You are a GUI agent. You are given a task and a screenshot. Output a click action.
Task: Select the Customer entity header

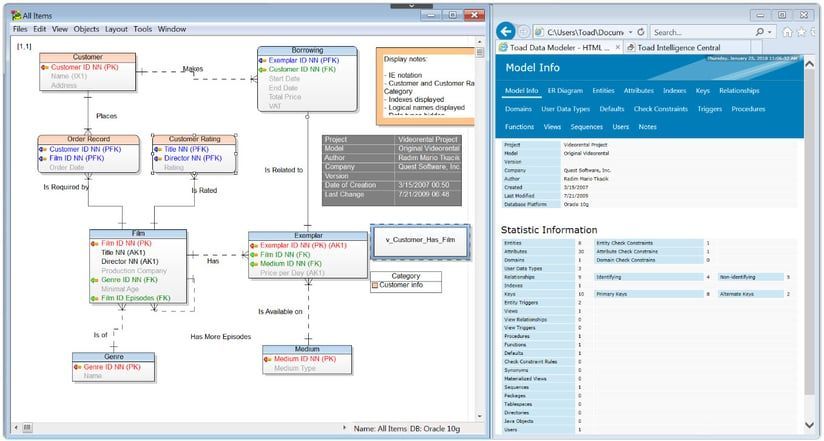pyautogui.click(x=87, y=57)
